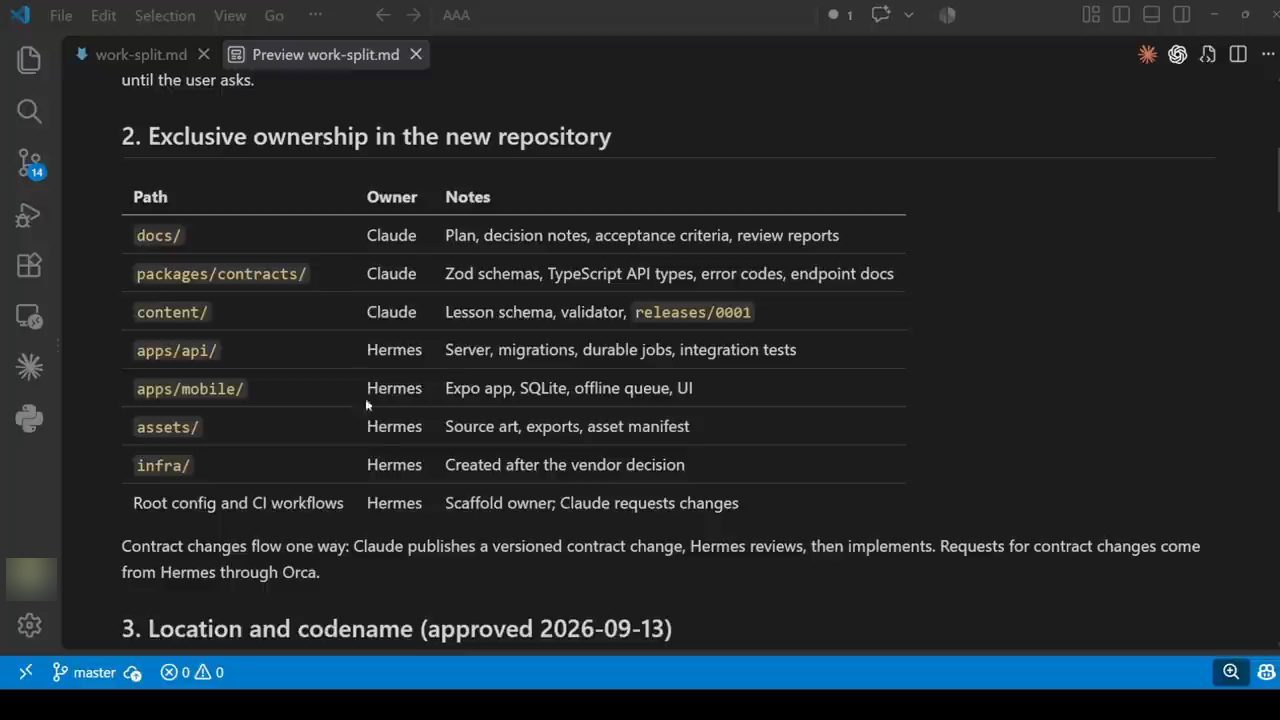Open the Search view in activity bar
This screenshot has width=1280, height=720.
[x=29, y=111]
